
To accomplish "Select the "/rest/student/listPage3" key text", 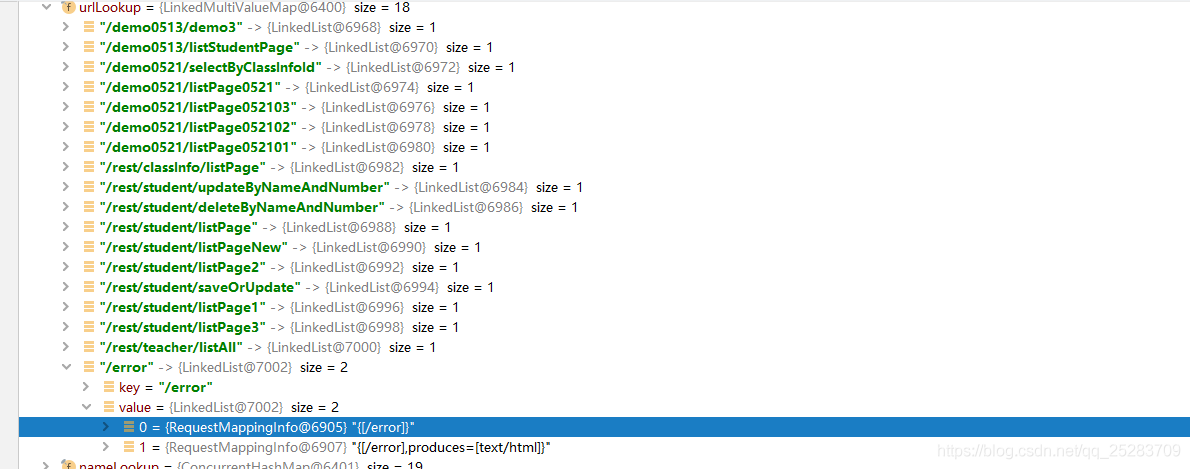I will point(182,327).
